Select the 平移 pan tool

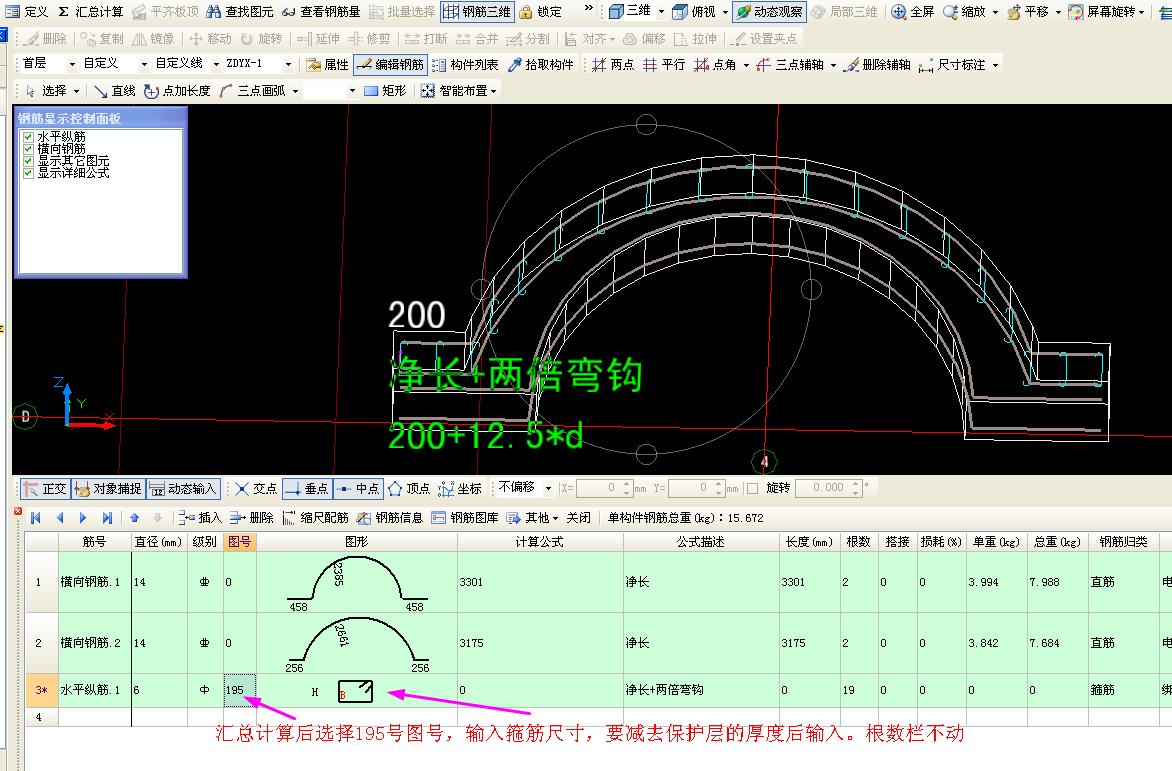(x=1028, y=11)
